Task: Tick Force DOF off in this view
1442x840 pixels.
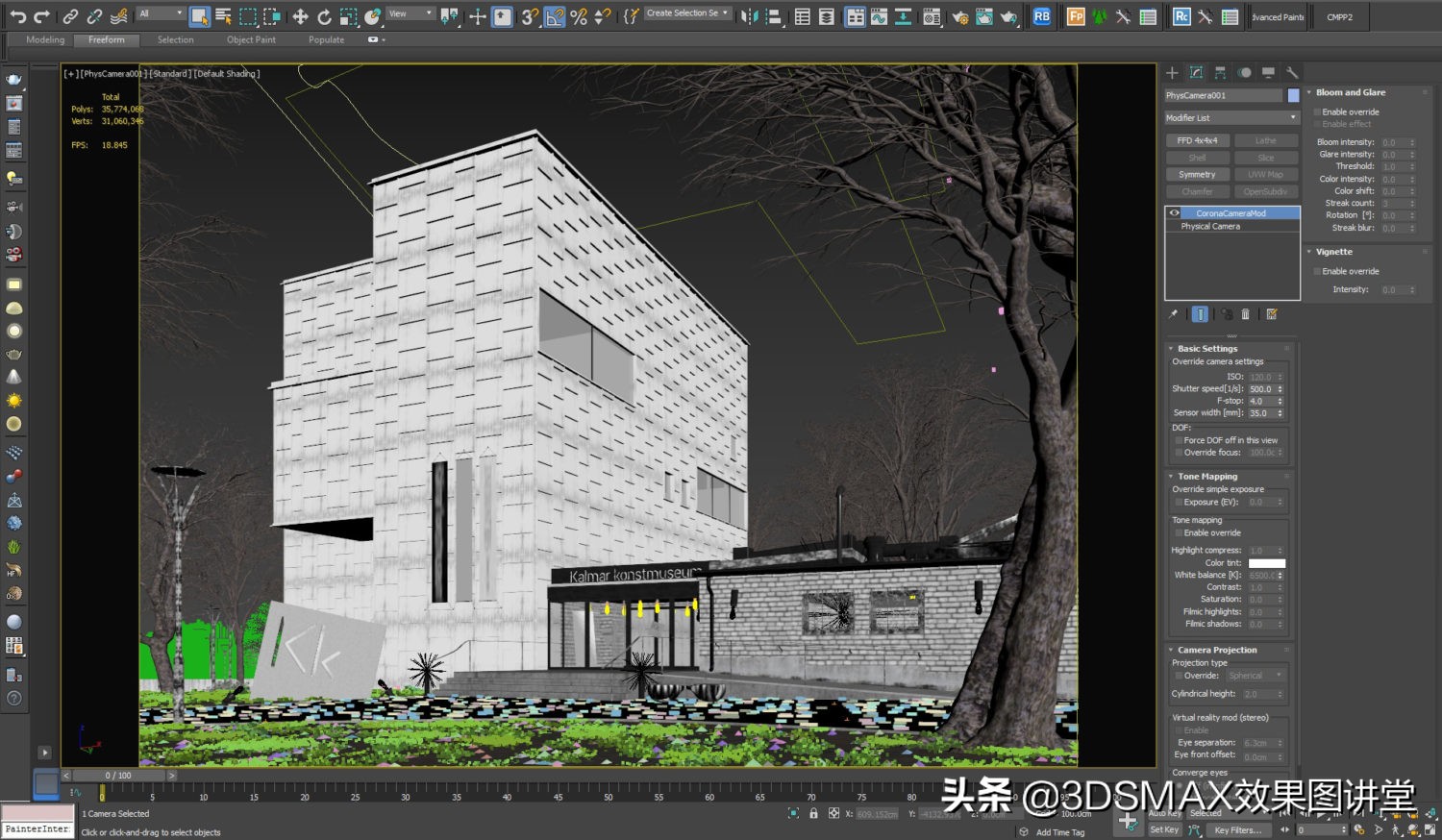Action: pos(1179,440)
